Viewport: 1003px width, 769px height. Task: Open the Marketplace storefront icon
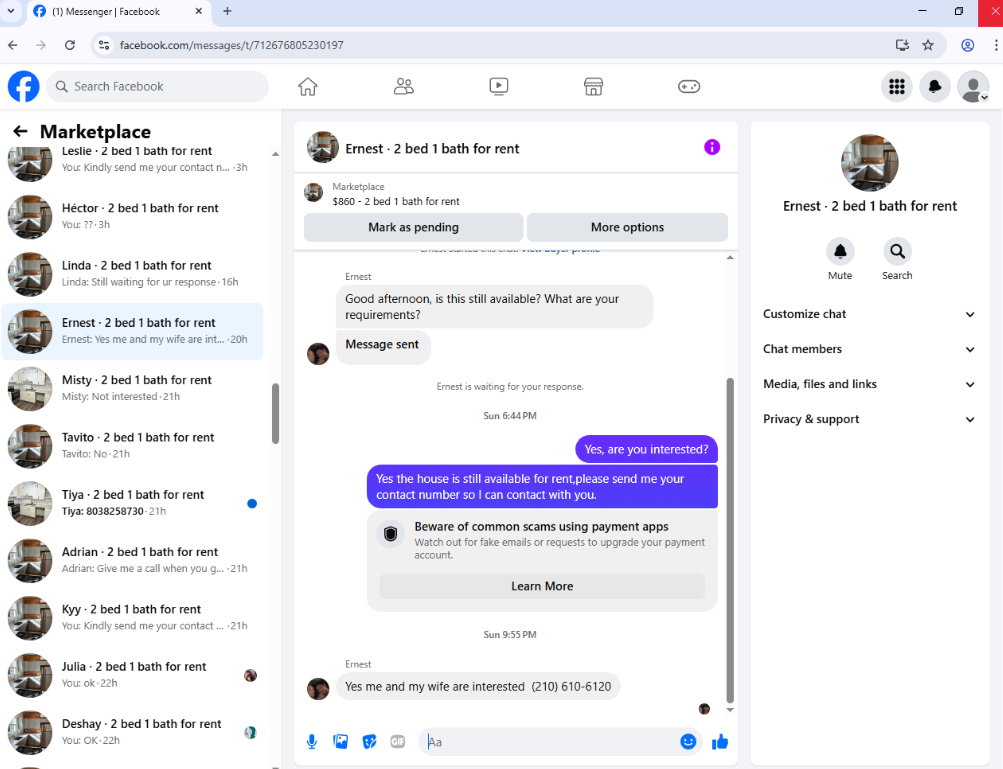[x=594, y=86]
